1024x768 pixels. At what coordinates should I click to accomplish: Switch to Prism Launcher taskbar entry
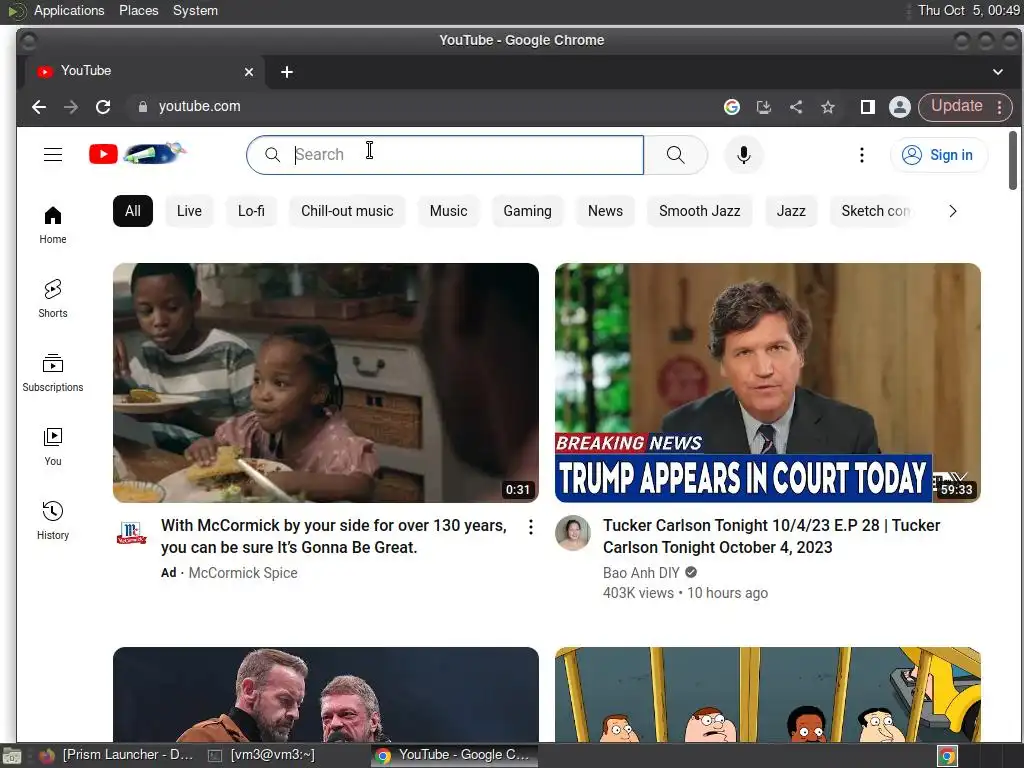coord(118,755)
